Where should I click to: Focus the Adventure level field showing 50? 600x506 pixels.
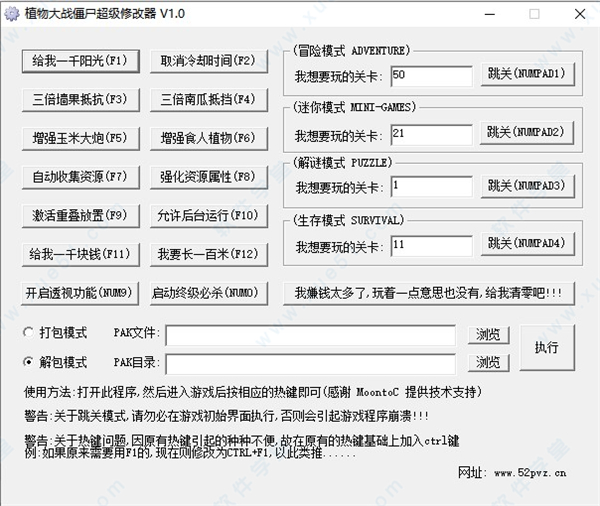(431, 76)
